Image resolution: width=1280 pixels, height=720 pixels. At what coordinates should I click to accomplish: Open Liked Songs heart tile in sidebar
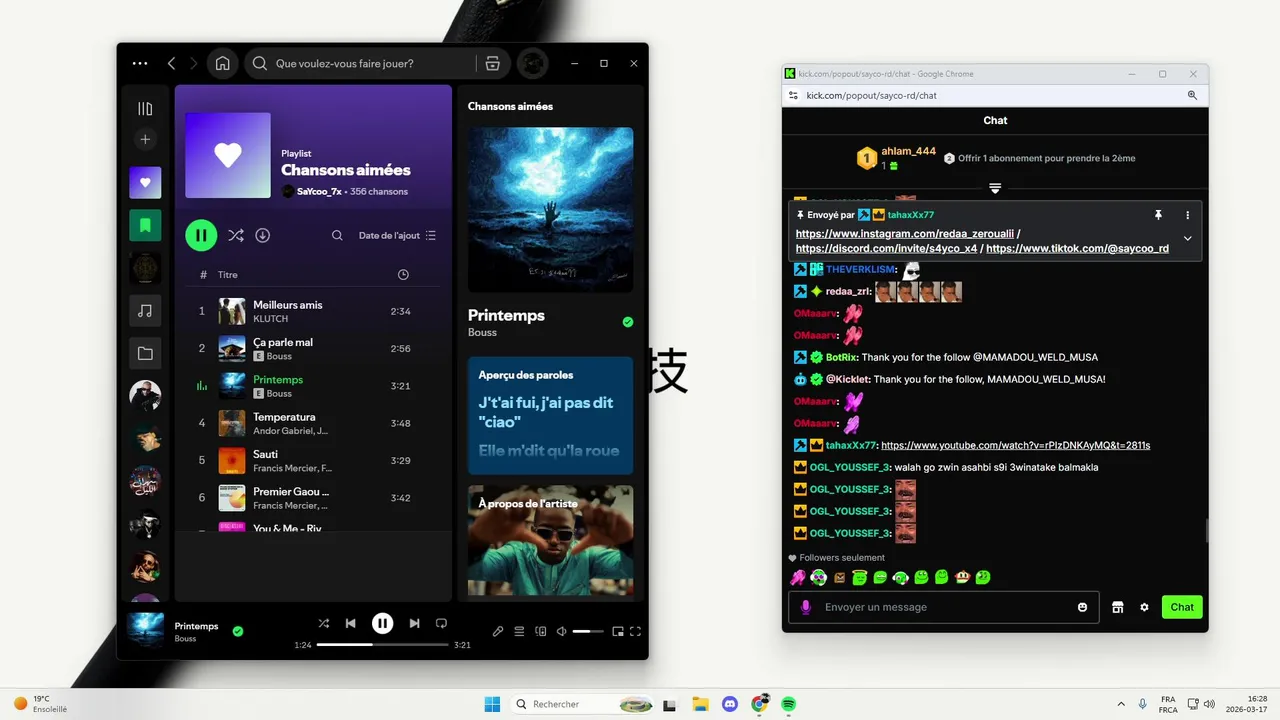coord(145,183)
